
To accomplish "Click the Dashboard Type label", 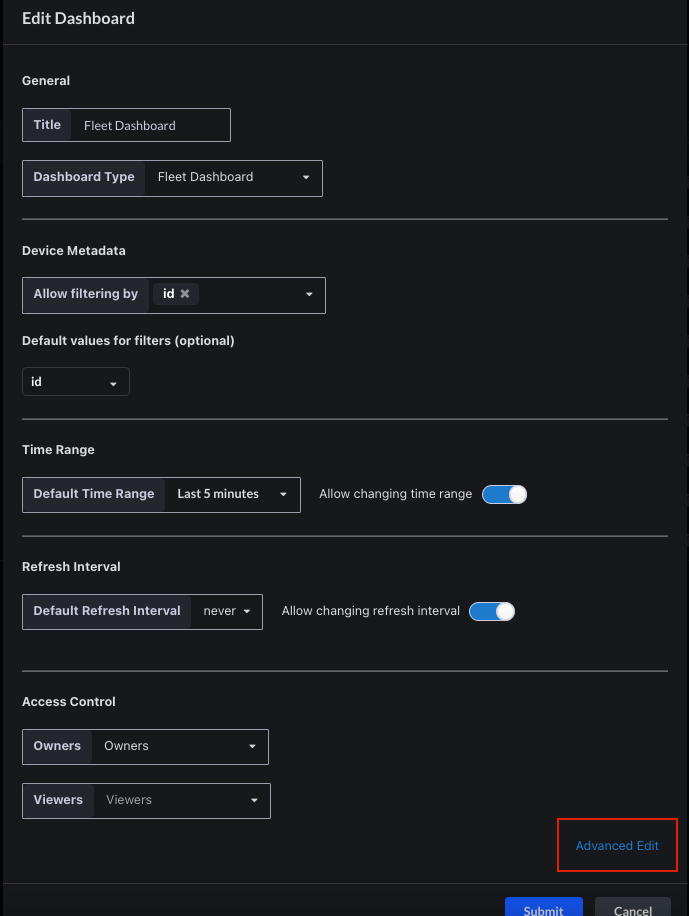I will [84, 177].
